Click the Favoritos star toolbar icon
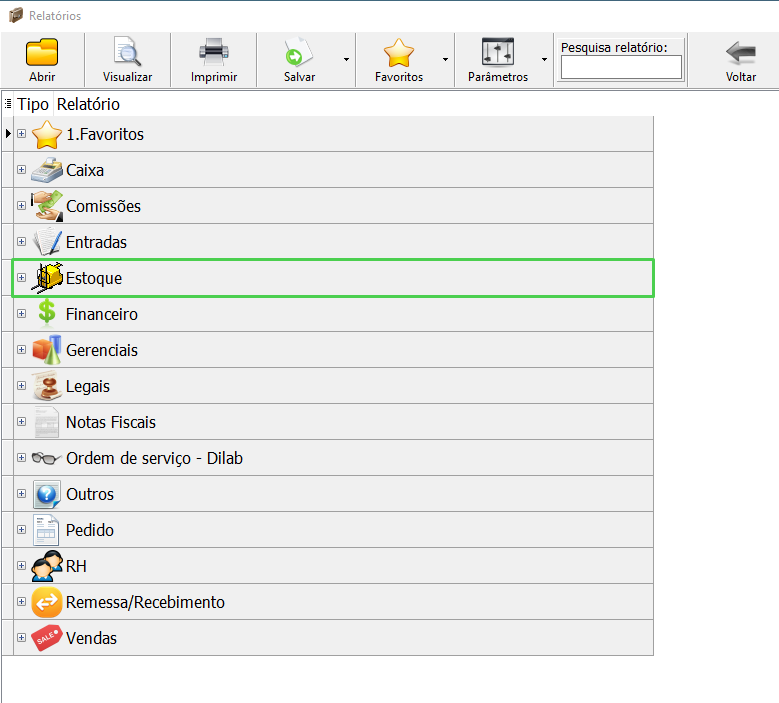The image size is (779, 703). click(398, 52)
